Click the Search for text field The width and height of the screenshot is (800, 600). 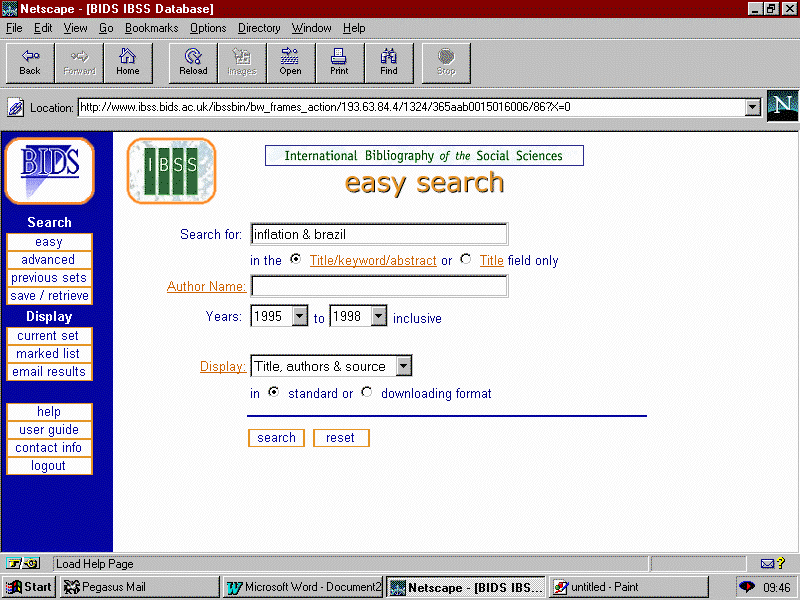(379, 234)
